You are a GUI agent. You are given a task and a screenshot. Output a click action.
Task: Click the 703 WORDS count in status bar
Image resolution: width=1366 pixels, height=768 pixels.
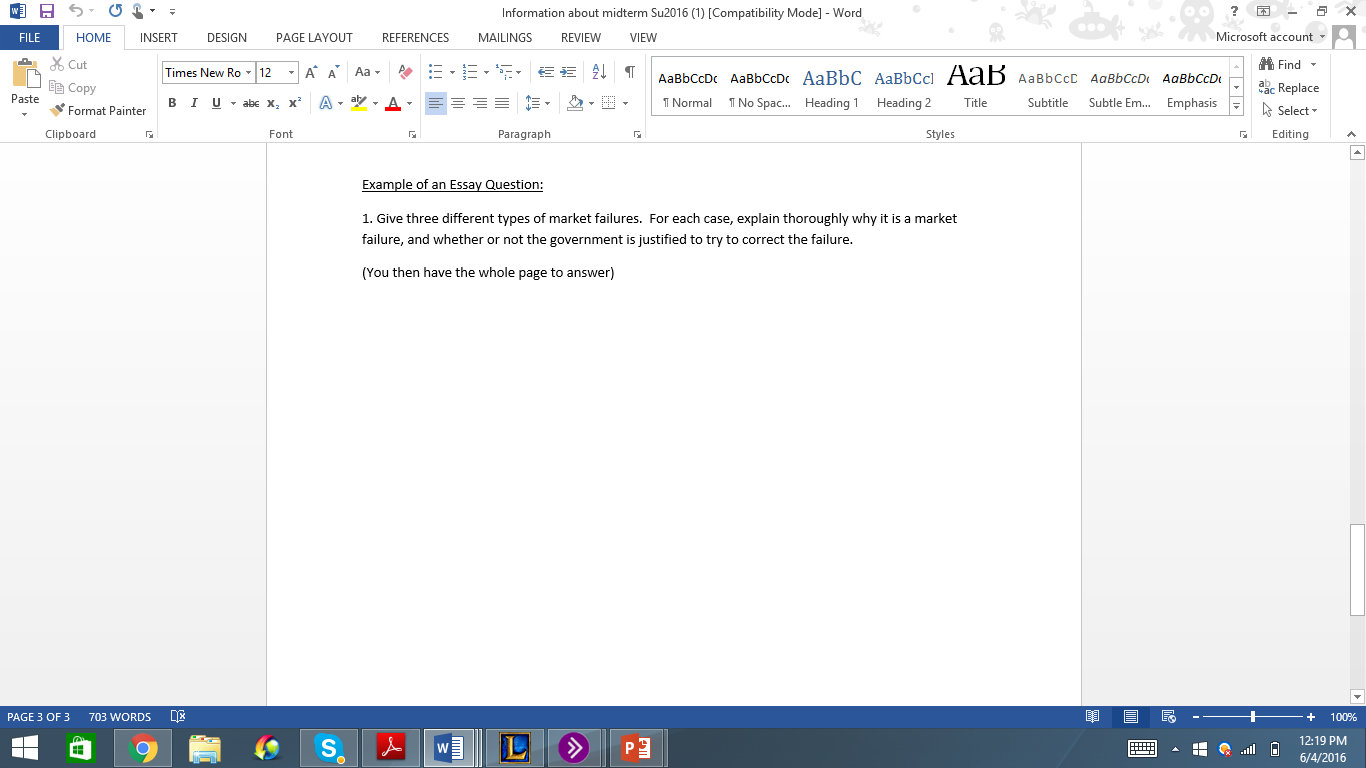coord(120,717)
